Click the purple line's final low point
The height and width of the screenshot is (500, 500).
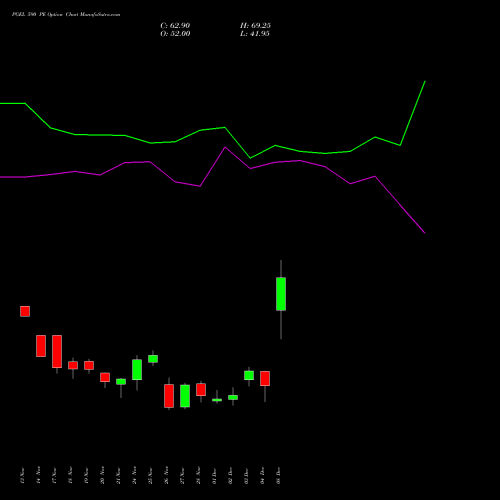tap(425, 233)
